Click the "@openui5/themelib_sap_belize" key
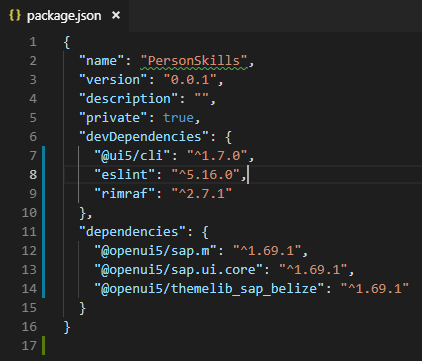Viewport: 422px width, 361px height. pos(209,289)
